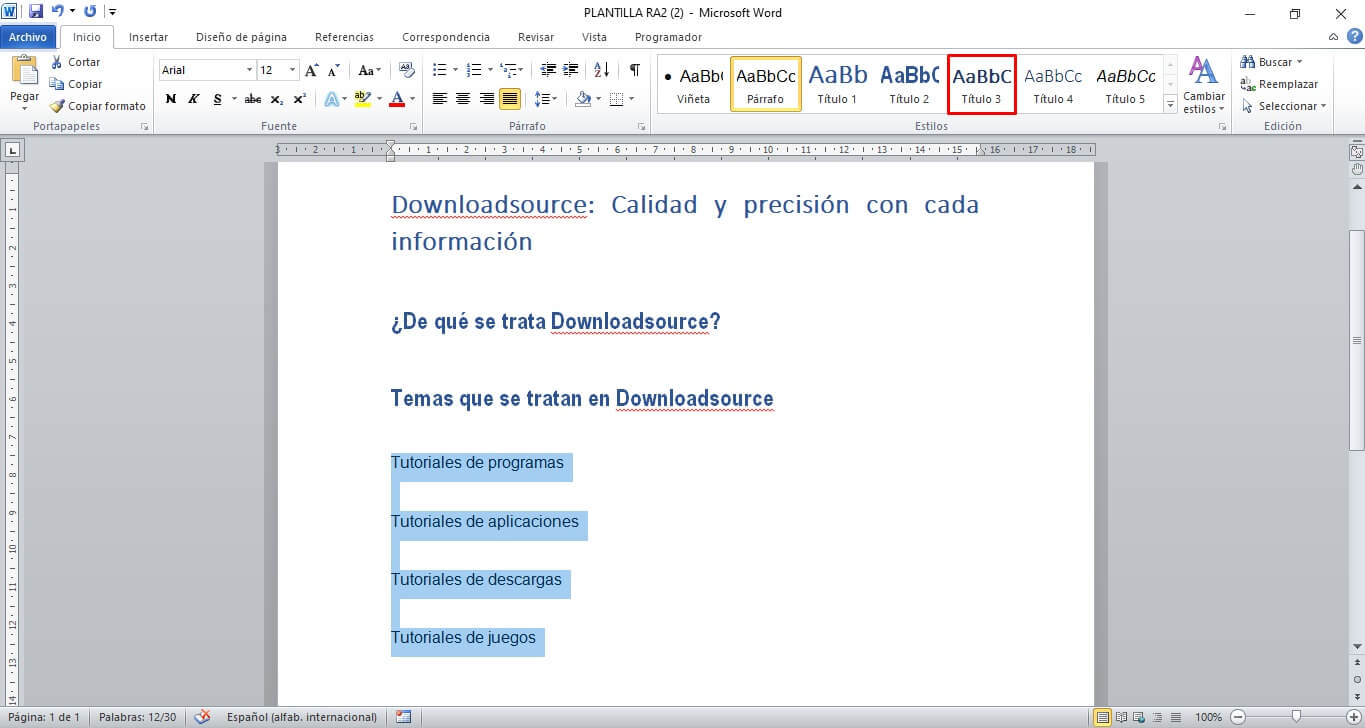Apply the Título 3 style

click(x=981, y=84)
